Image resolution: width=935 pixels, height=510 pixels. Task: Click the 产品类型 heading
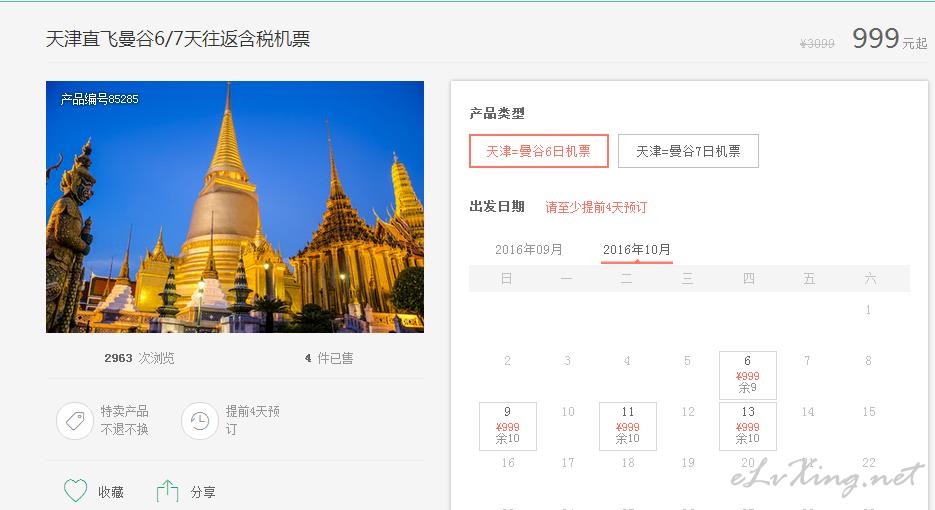pyautogui.click(x=497, y=113)
